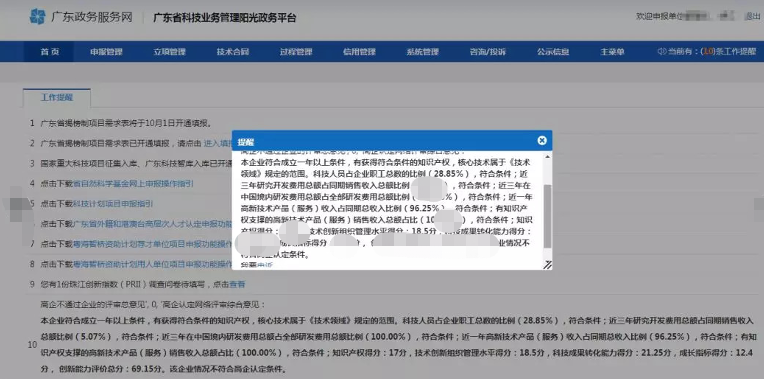Click reminder row 1 about 10月1日开通填报
The image size is (764, 379).
126,123
